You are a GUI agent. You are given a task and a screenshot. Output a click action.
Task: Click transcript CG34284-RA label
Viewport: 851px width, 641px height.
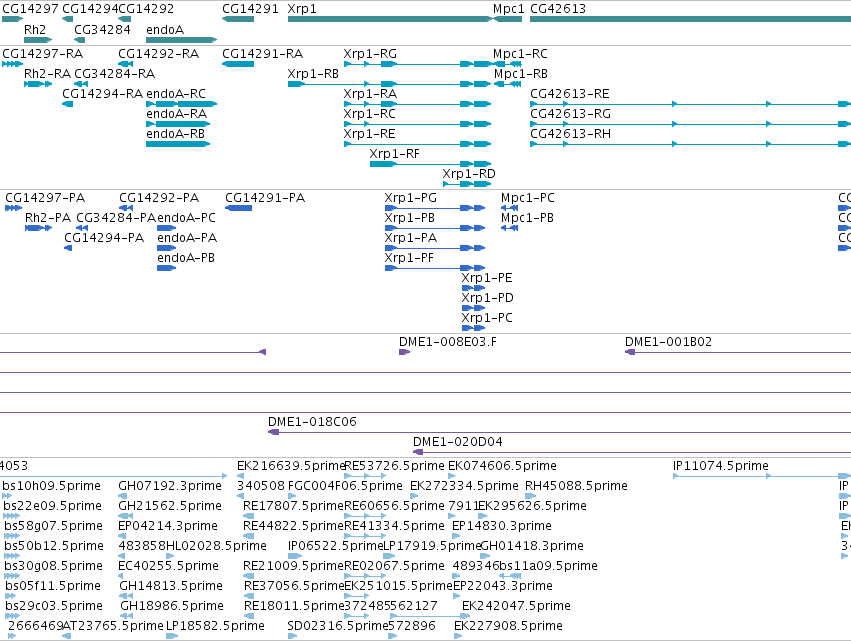[115, 74]
